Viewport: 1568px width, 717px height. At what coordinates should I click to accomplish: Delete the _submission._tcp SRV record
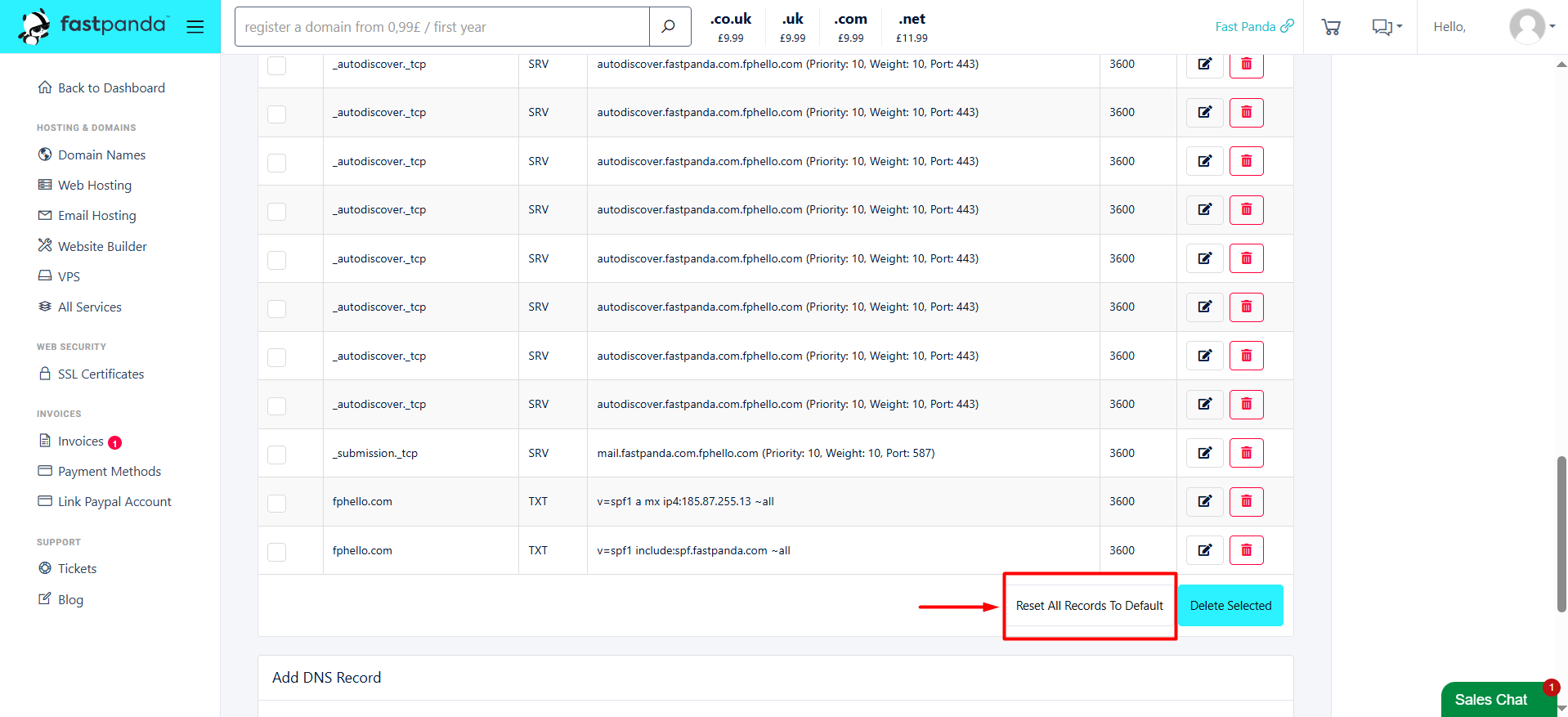pos(1246,453)
